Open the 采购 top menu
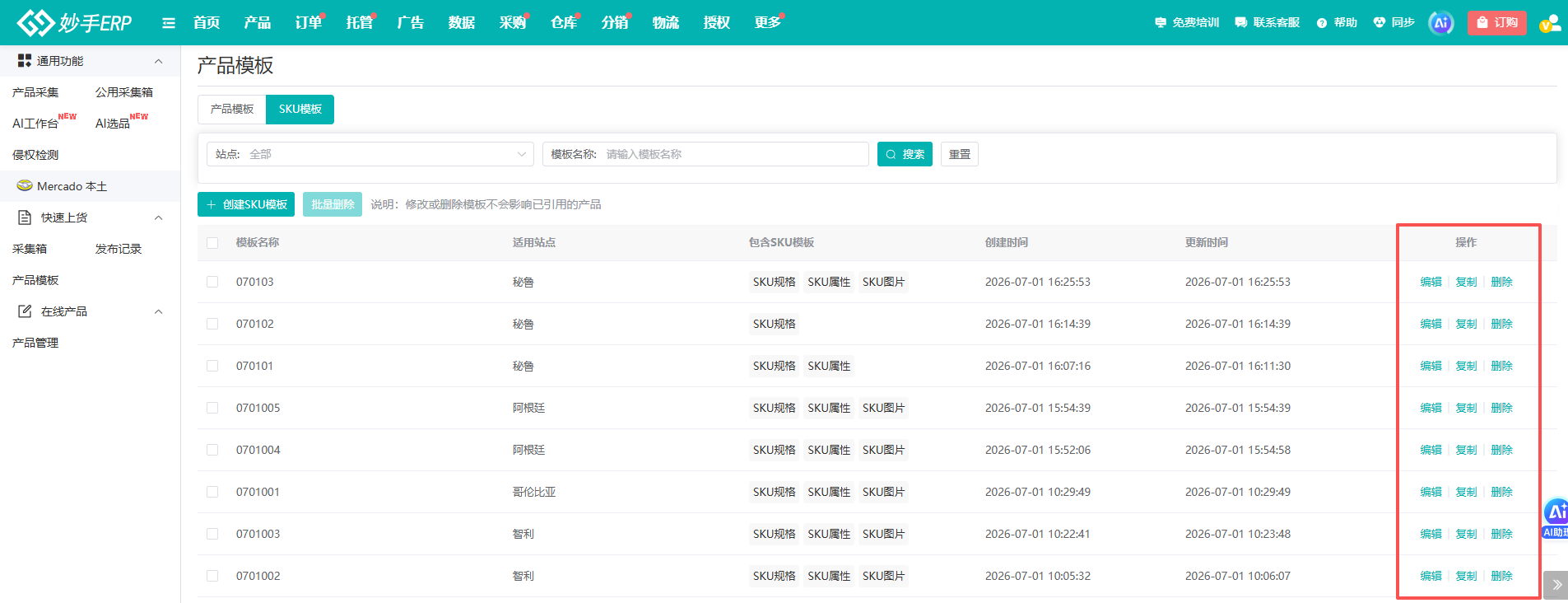 513,22
